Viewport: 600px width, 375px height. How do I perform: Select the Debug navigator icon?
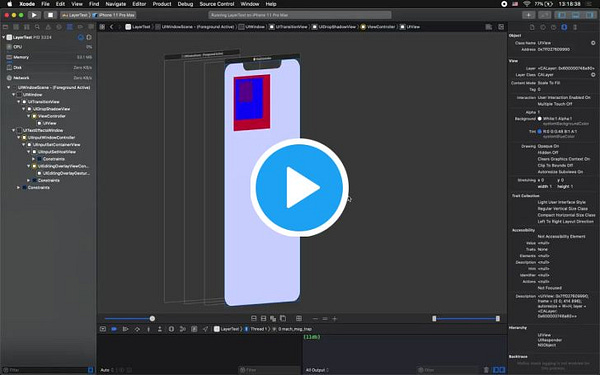point(69,27)
